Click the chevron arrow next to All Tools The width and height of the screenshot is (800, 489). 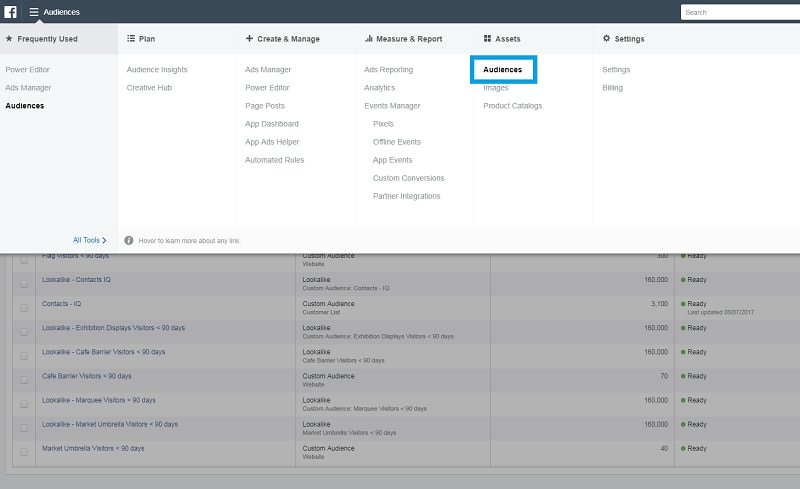click(x=104, y=240)
